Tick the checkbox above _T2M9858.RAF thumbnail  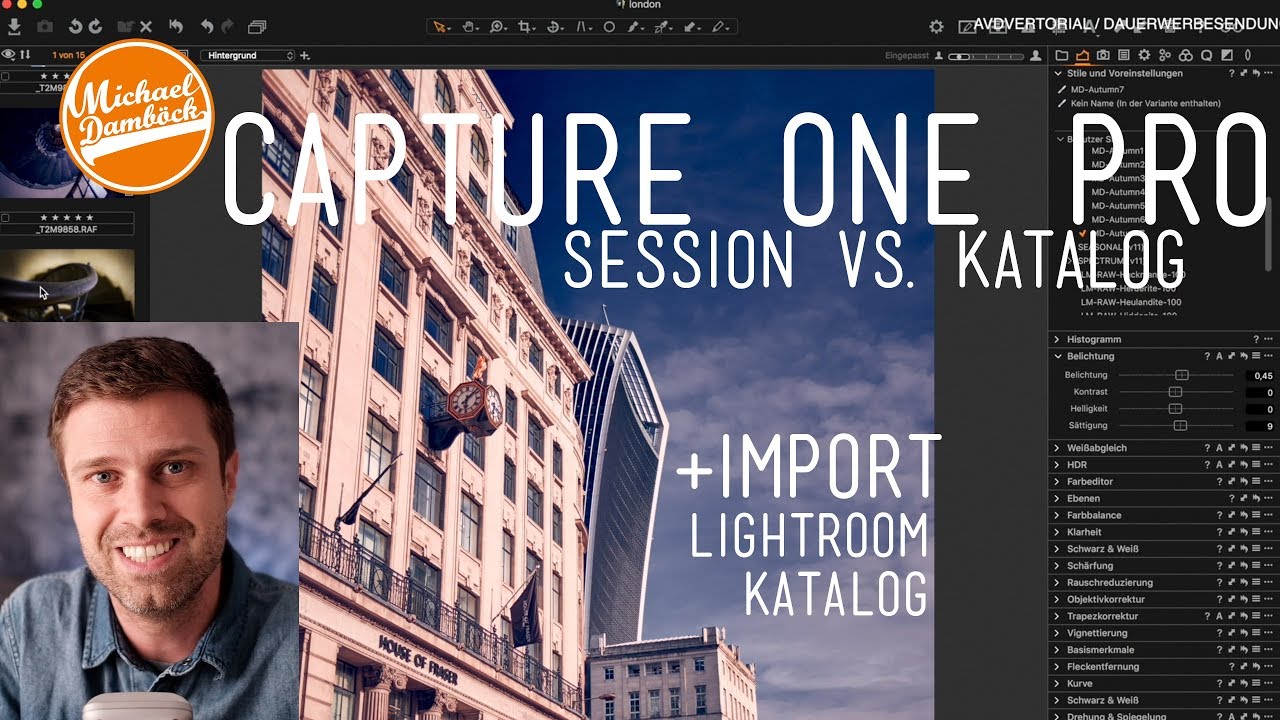(x=6, y=217)
